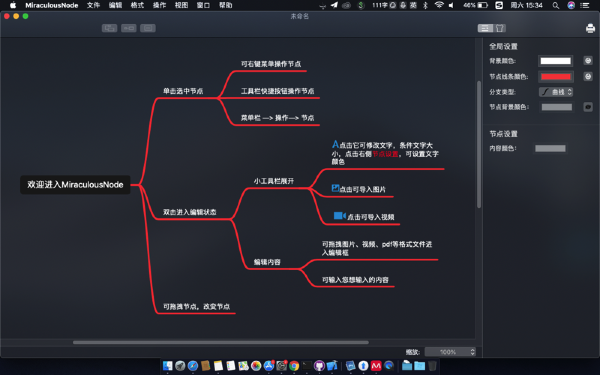
Task: Select the node 可输入您想输入的内容
Action: 355,280
